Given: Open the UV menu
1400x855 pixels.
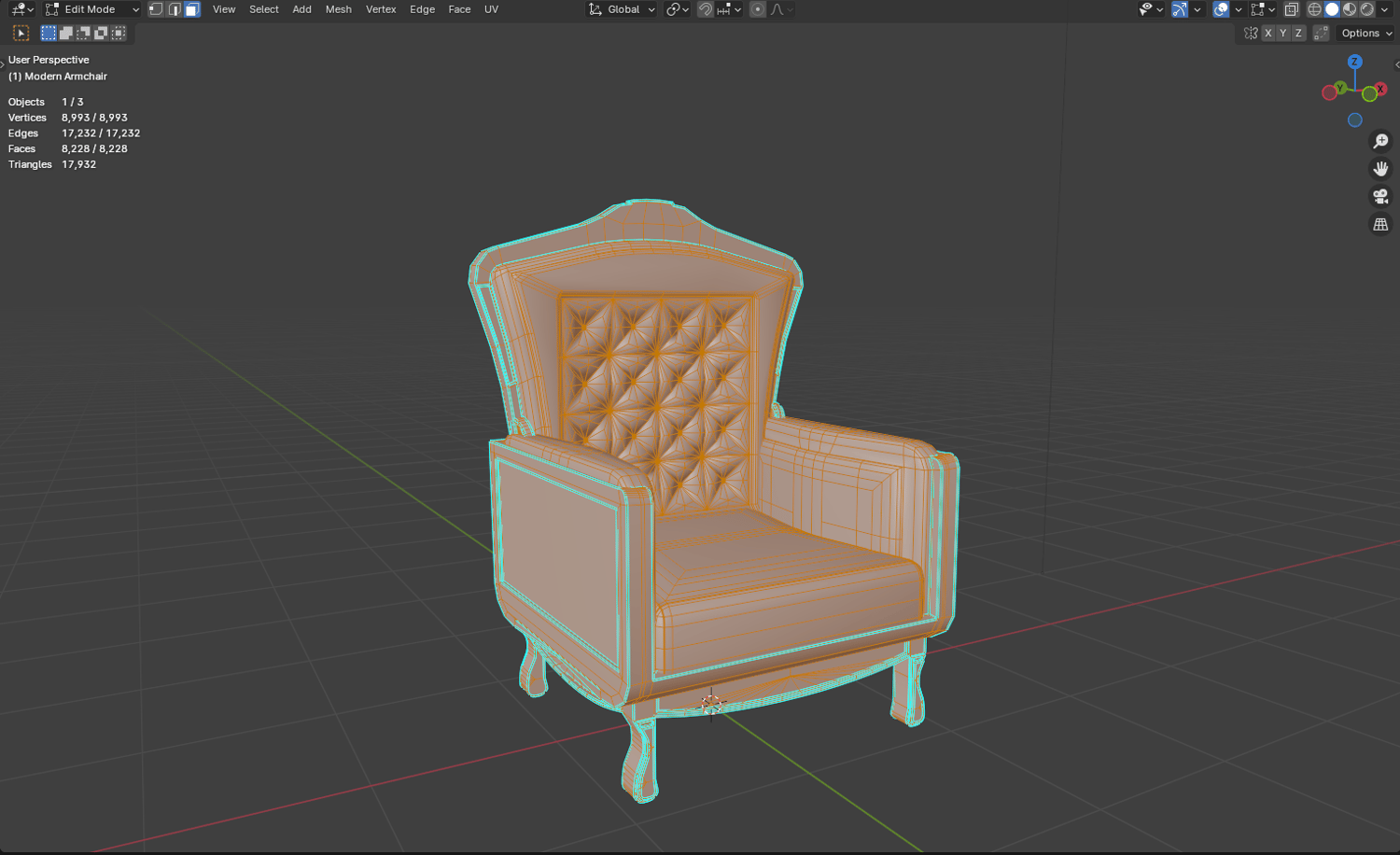Looking at the screenshot, I should 491,9.
